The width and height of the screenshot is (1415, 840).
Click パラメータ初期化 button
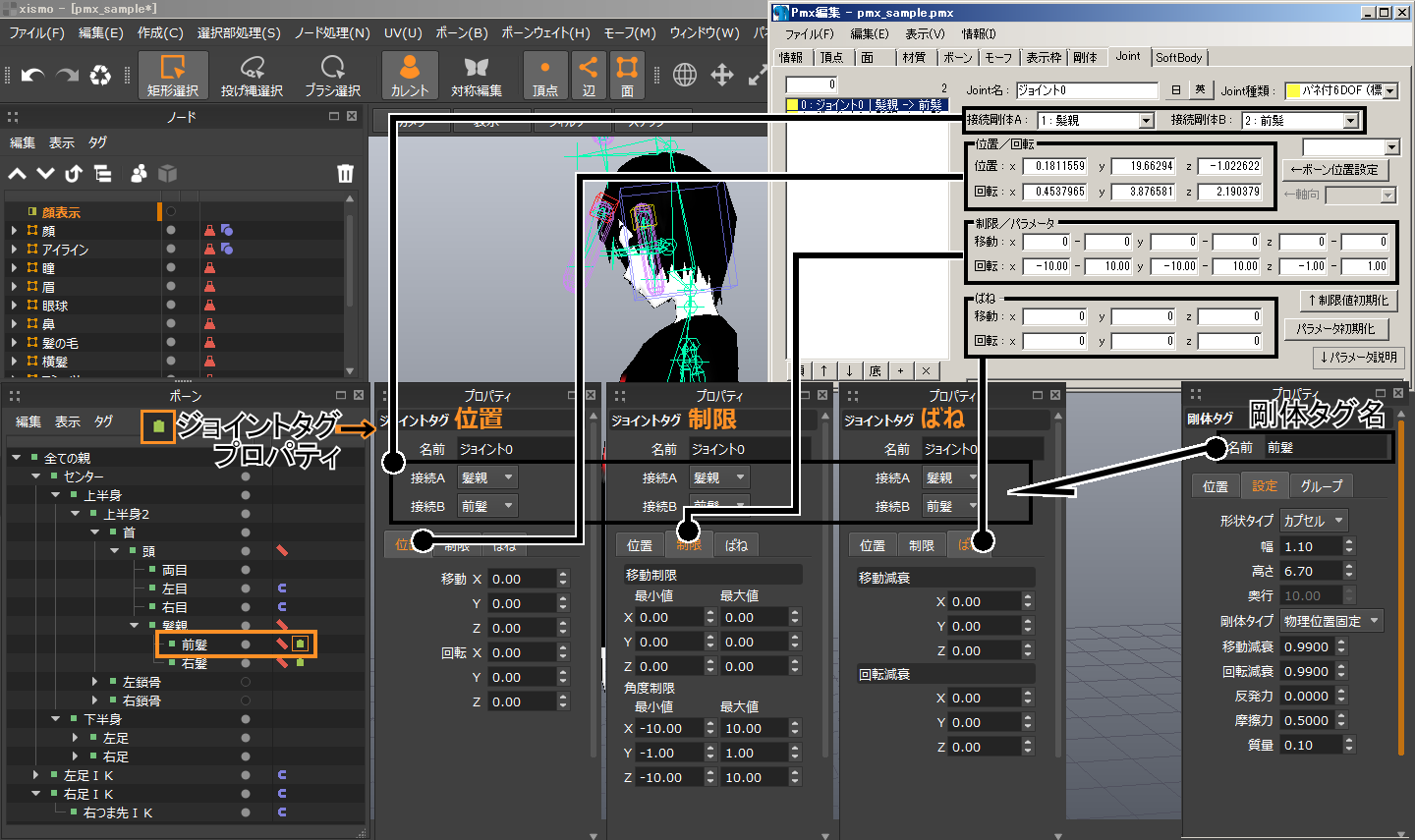(x=1334, y=329)
